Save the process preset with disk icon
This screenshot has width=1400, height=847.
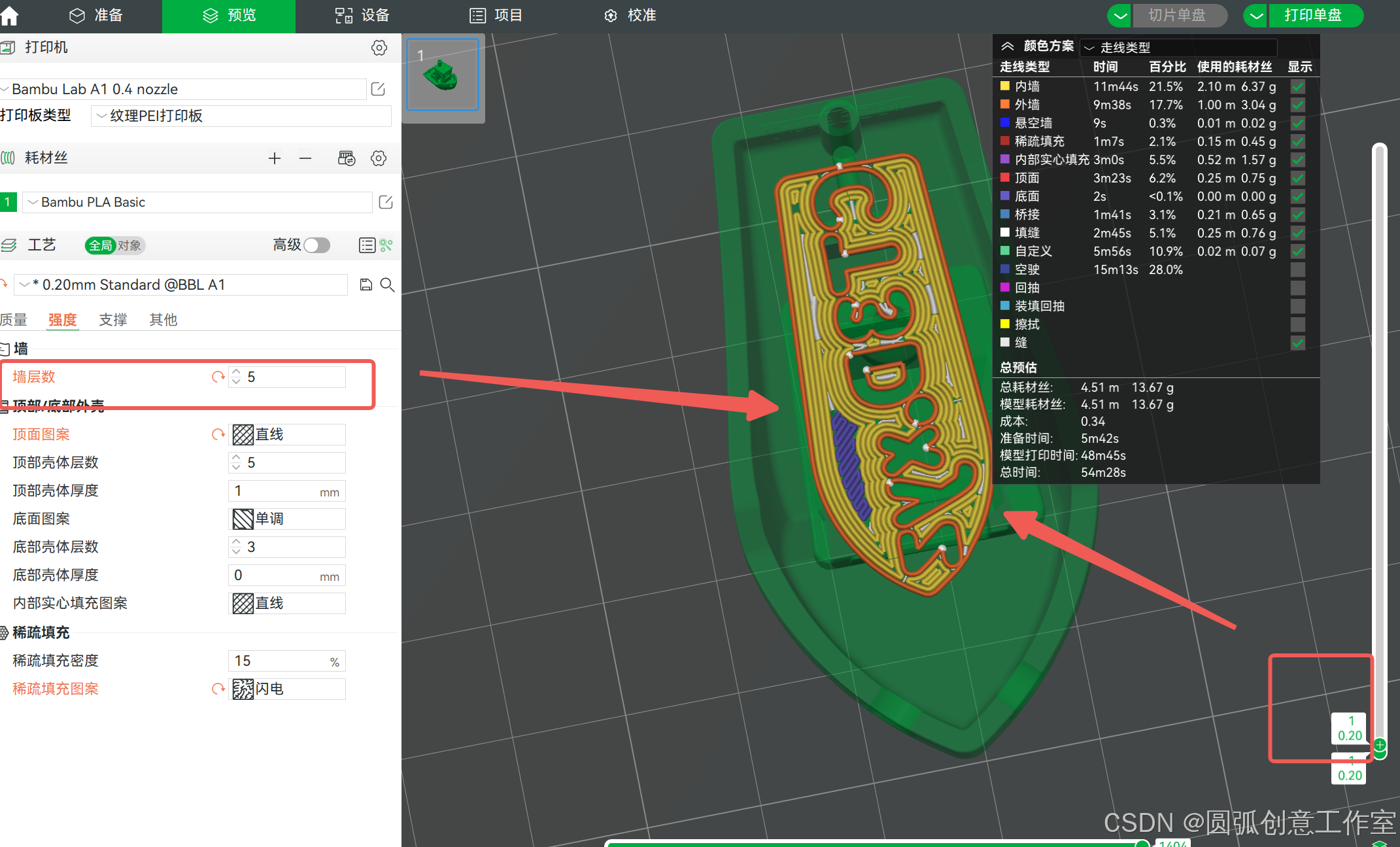(x=366, y=285)
